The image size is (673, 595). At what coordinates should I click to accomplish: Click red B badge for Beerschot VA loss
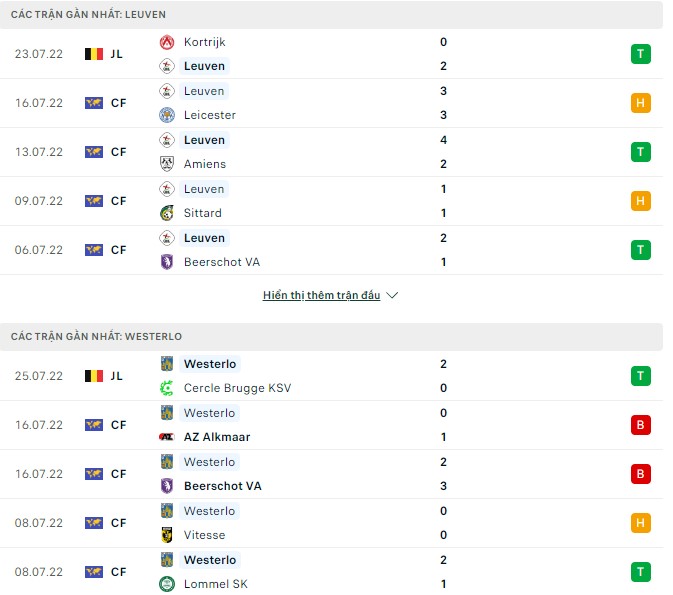click(x=641, y=474)
